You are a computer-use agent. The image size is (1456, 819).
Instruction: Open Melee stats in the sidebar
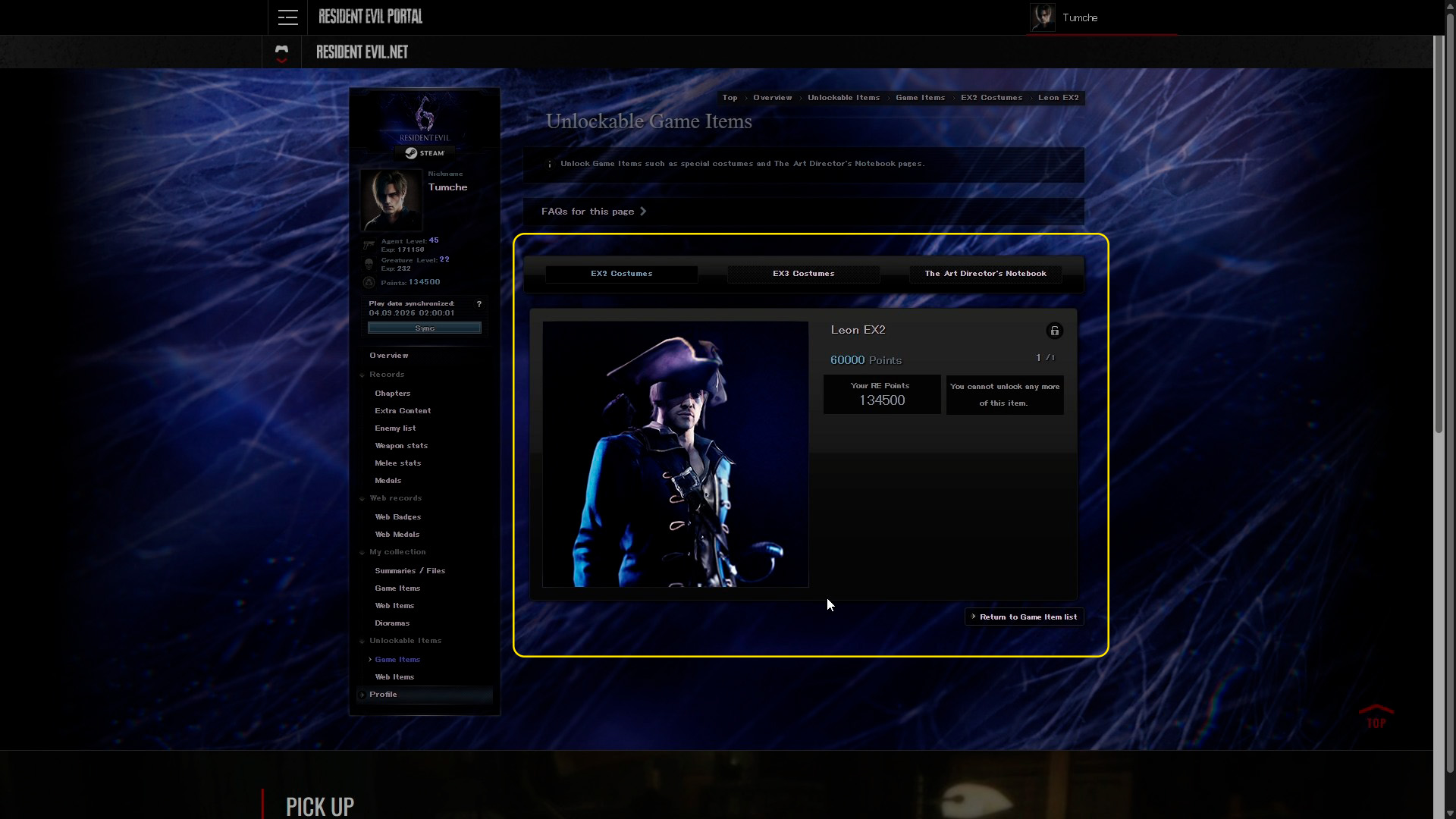[x=398, y=463]
